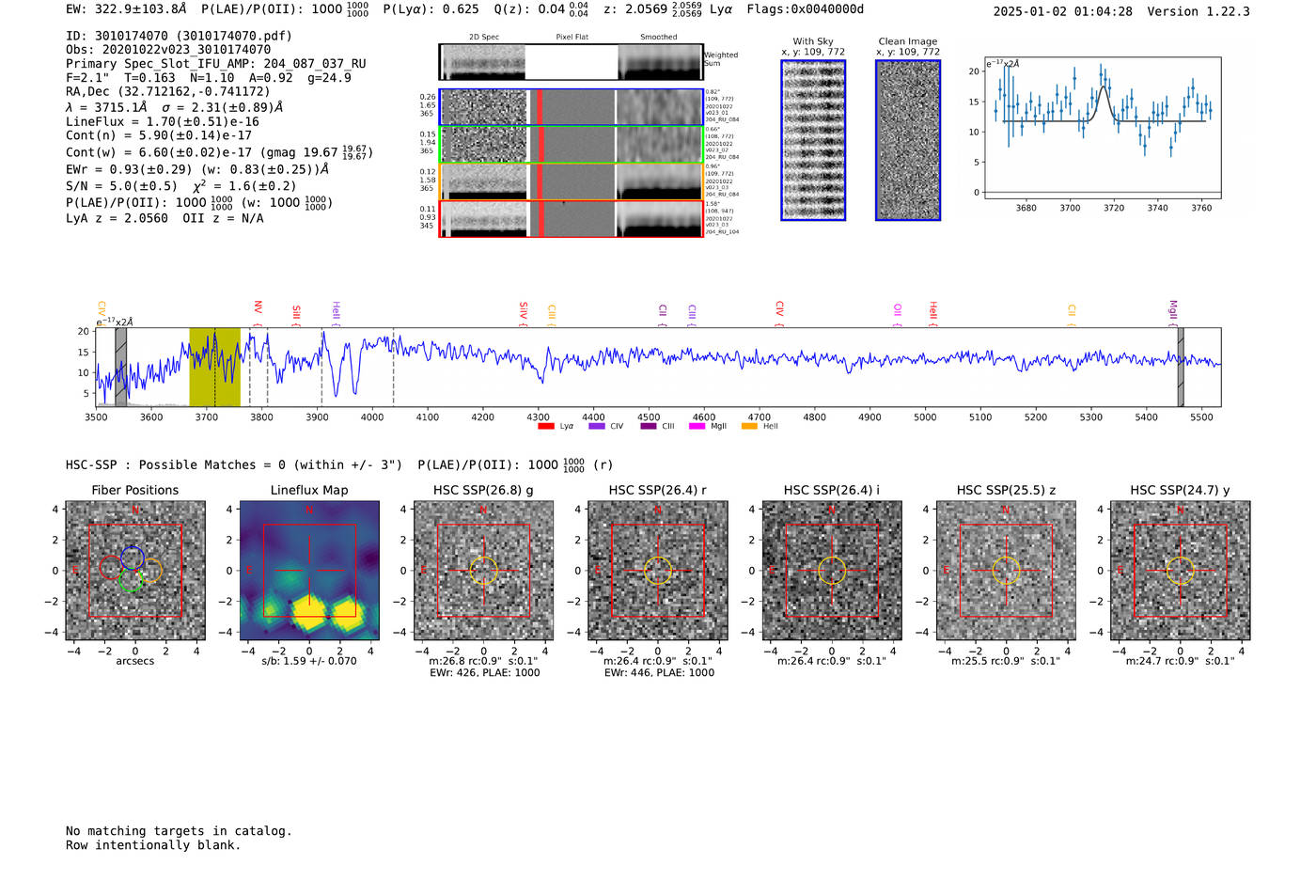The width and height of the screenshot is (1316, 896).
Task: Click the 'Clean Image' cutout
Action: [x=908, y=140]
